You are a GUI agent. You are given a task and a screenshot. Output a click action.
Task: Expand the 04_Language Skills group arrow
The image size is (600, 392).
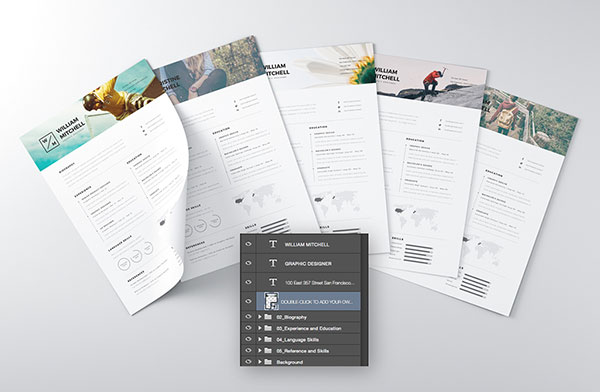[x=260, y=340]
